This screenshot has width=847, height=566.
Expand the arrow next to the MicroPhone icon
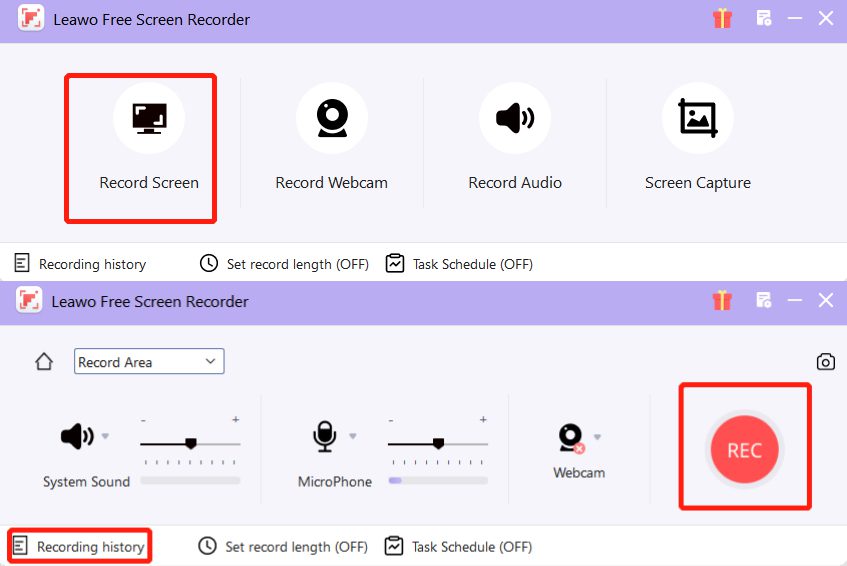(x=353, y=437)
